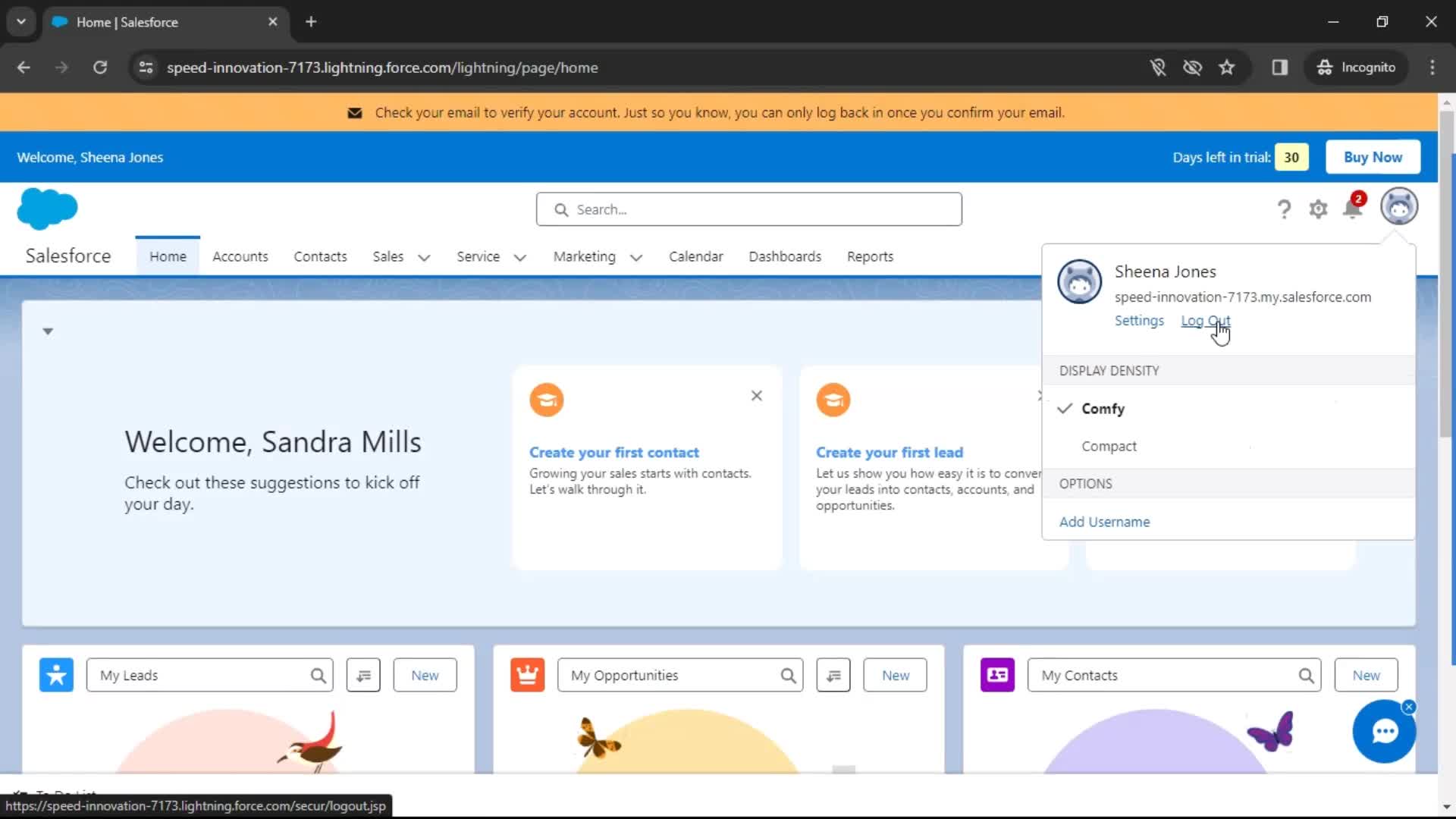Open the Chrome three-dot menu
This screenshot has height=819, width=1456.
pos(1432,67)
